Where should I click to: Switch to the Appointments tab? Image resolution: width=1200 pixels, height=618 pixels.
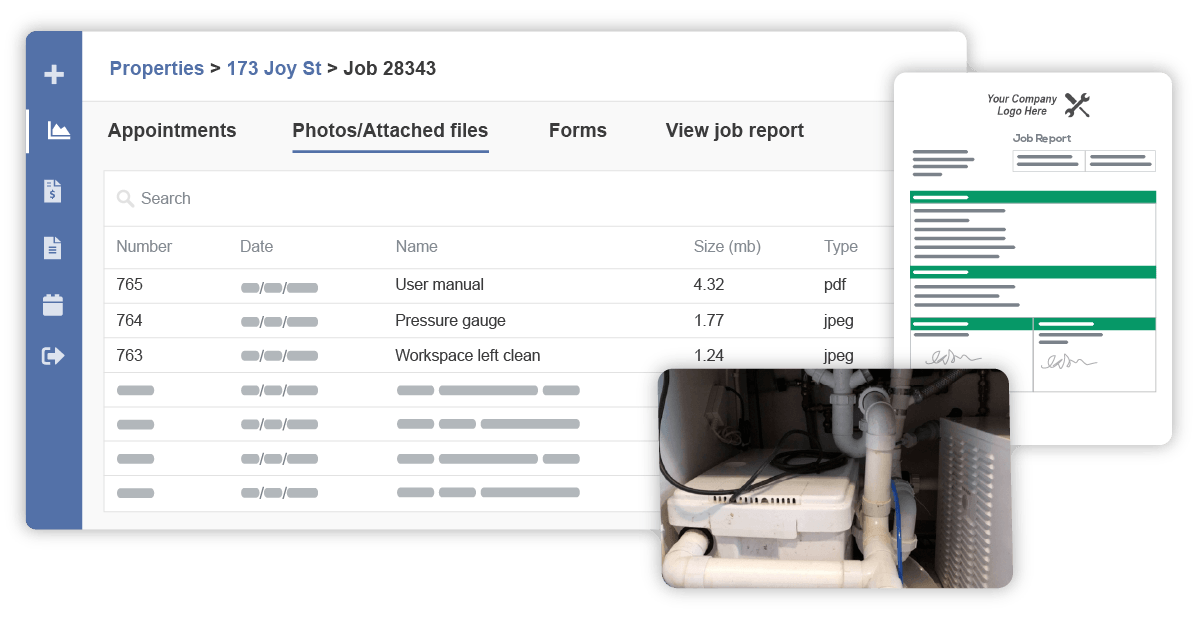coord(172,131)
